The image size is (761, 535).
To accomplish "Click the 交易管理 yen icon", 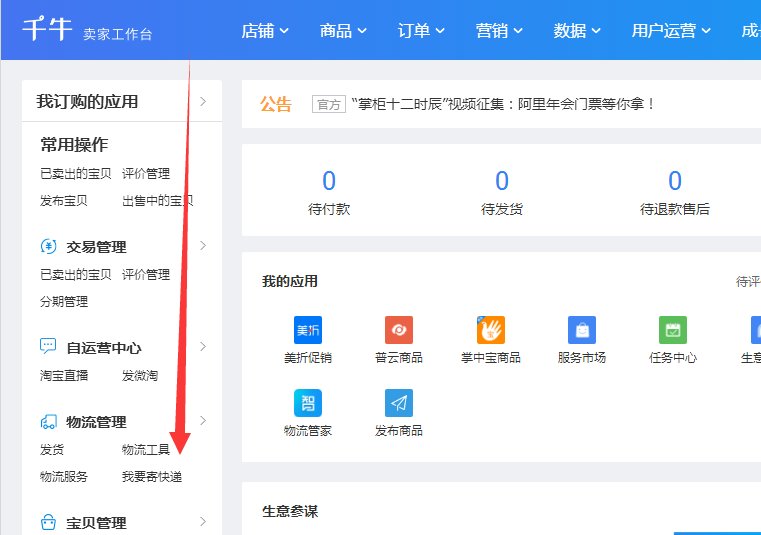I will coord(49,247).
